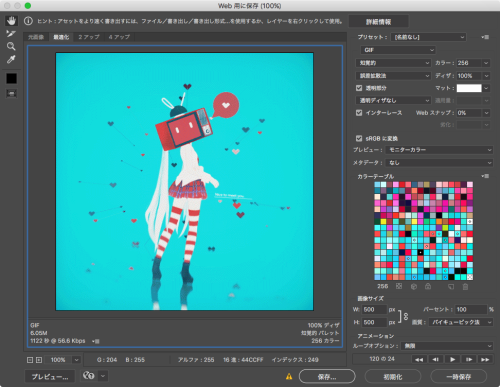The width and height of the screenshot is (500, 387).
Task: Switch to the 2アップ tab
Action: (x=89, y=37)
